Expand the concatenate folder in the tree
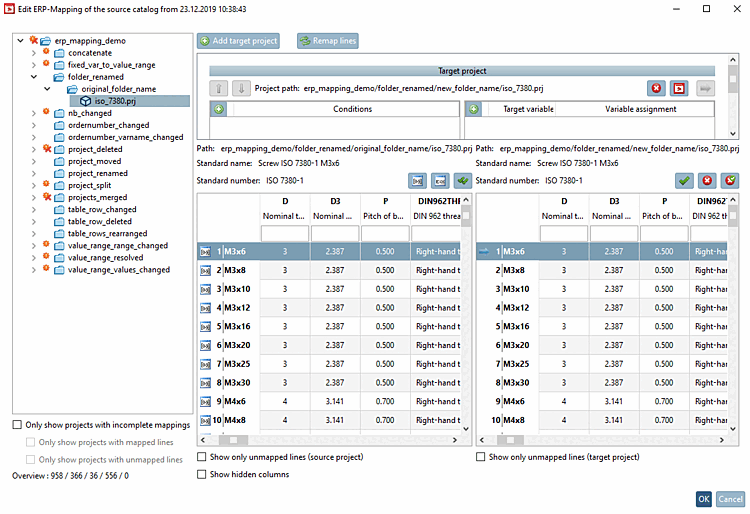The width and height of the screenshot is (750, 514). pyautogui.click(x=34, y=53)
